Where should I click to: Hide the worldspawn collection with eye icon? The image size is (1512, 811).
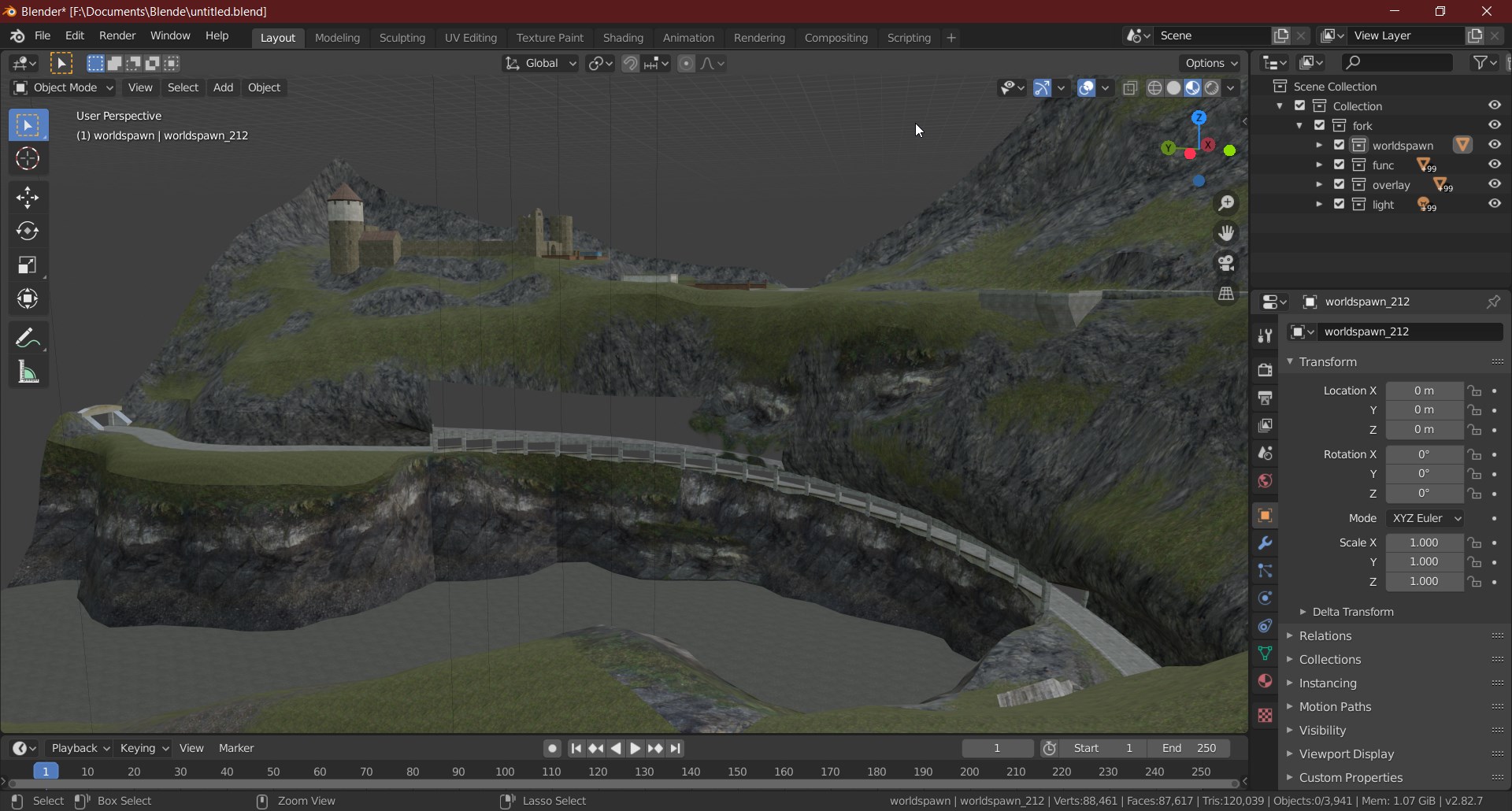[1494, 145]
